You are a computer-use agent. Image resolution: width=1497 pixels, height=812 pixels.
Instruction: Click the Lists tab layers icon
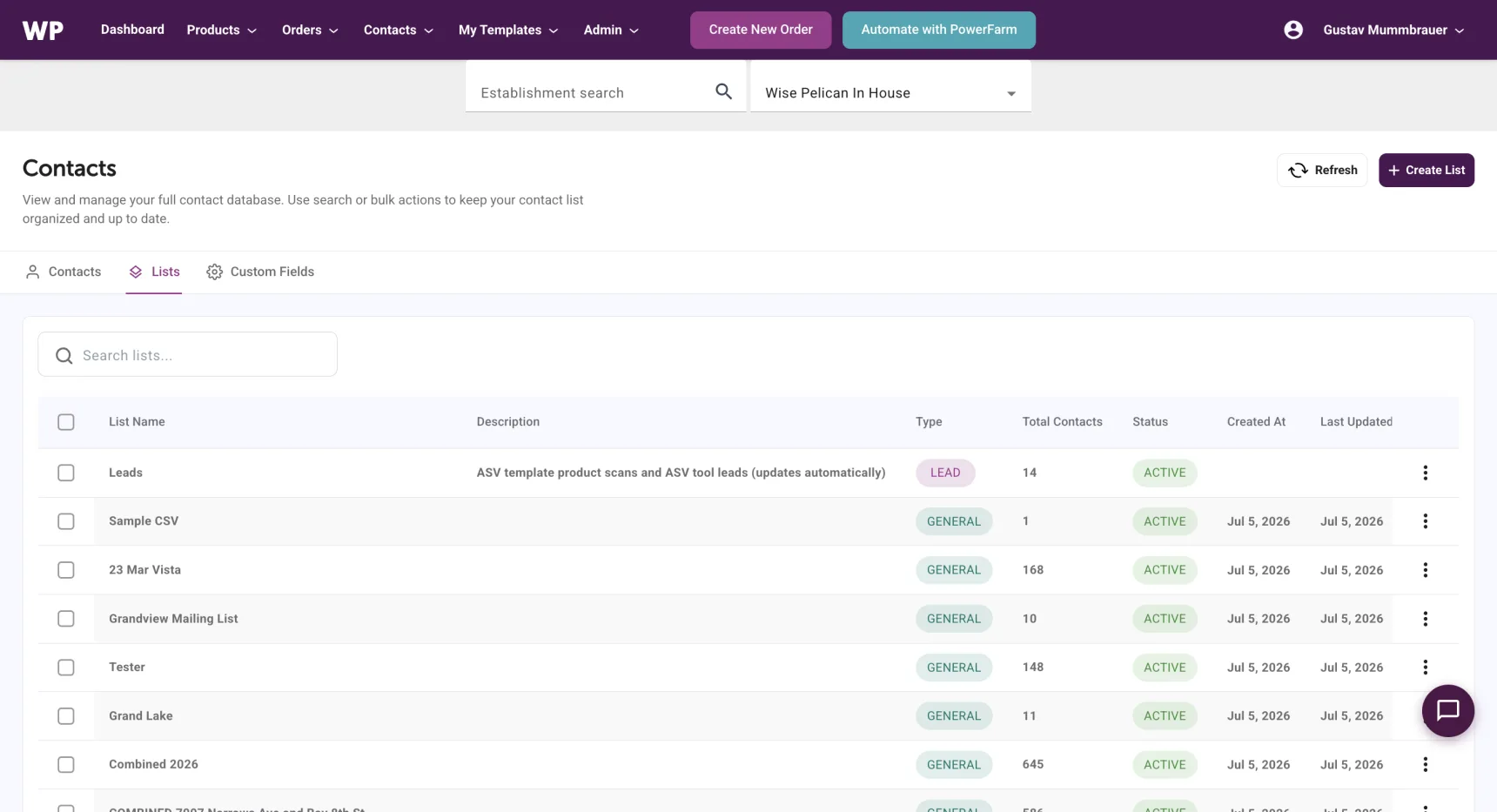[x=136, y=272]
